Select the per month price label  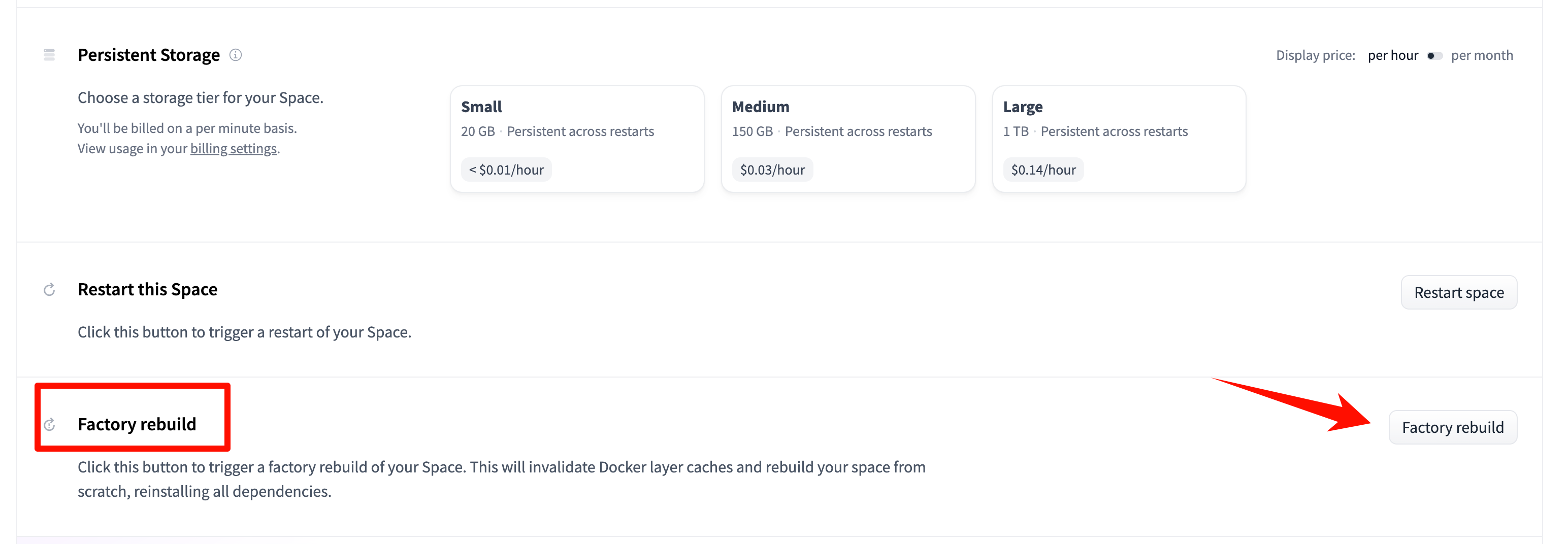[x=1482, y=55]
